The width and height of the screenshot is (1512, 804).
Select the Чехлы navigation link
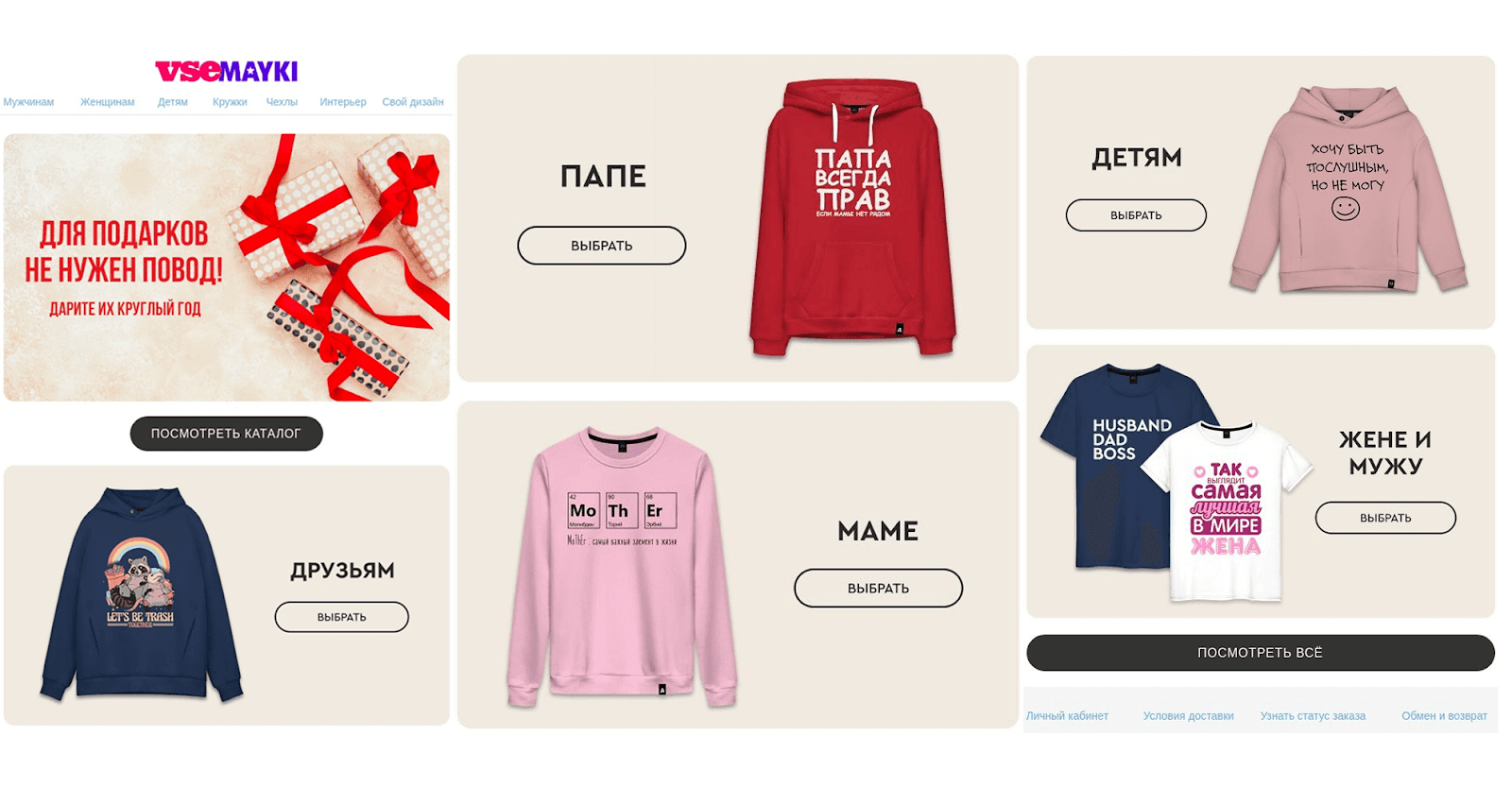282,102
